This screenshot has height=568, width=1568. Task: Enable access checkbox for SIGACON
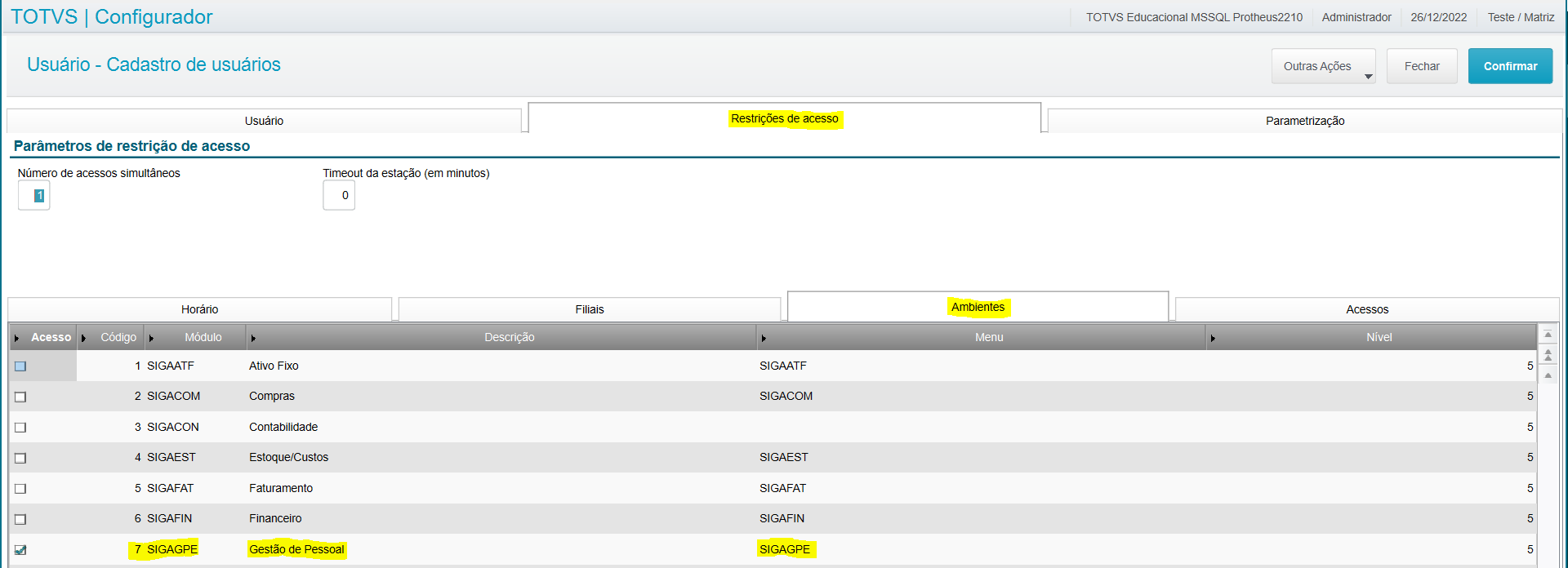click(20, 428)
